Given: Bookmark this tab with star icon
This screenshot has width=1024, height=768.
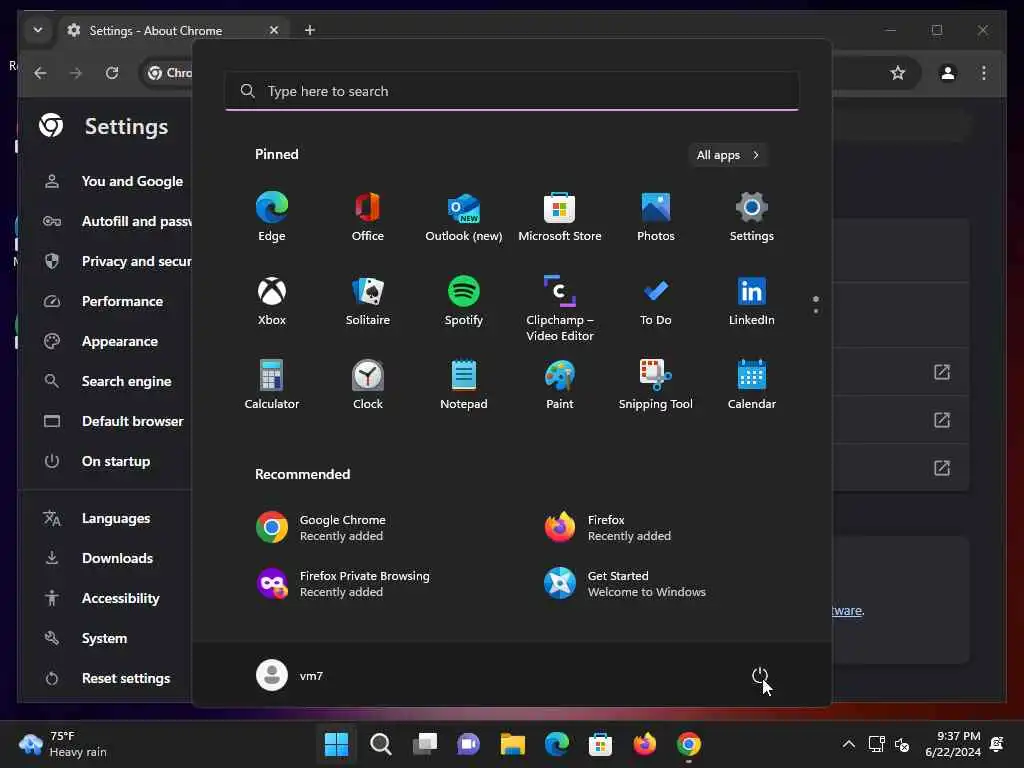Looking at the screenshot, I should coord(898,73).
